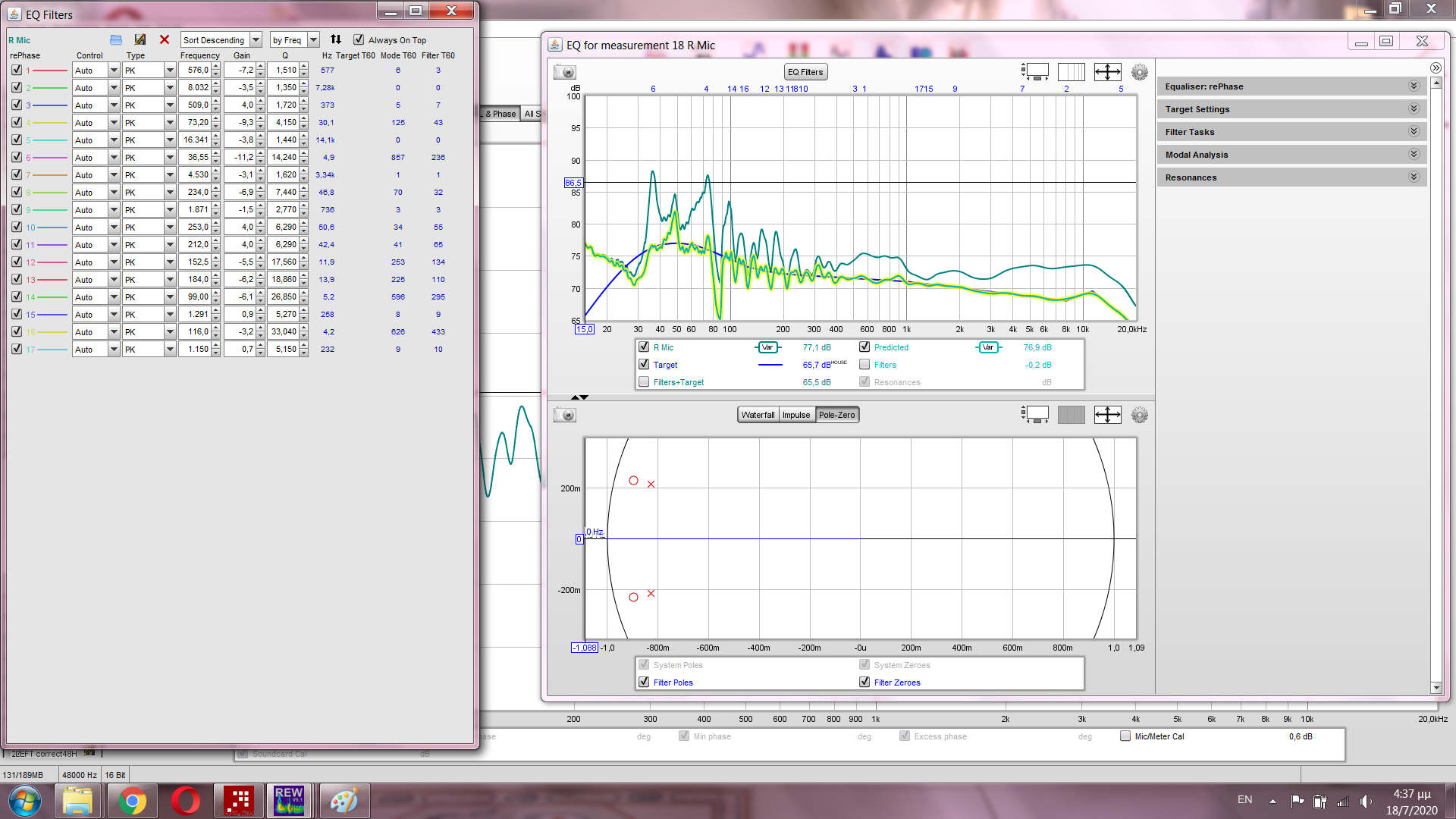Click the red delete filters X icon
Screen dimensions: 1456x819
(x=165, y=40)
